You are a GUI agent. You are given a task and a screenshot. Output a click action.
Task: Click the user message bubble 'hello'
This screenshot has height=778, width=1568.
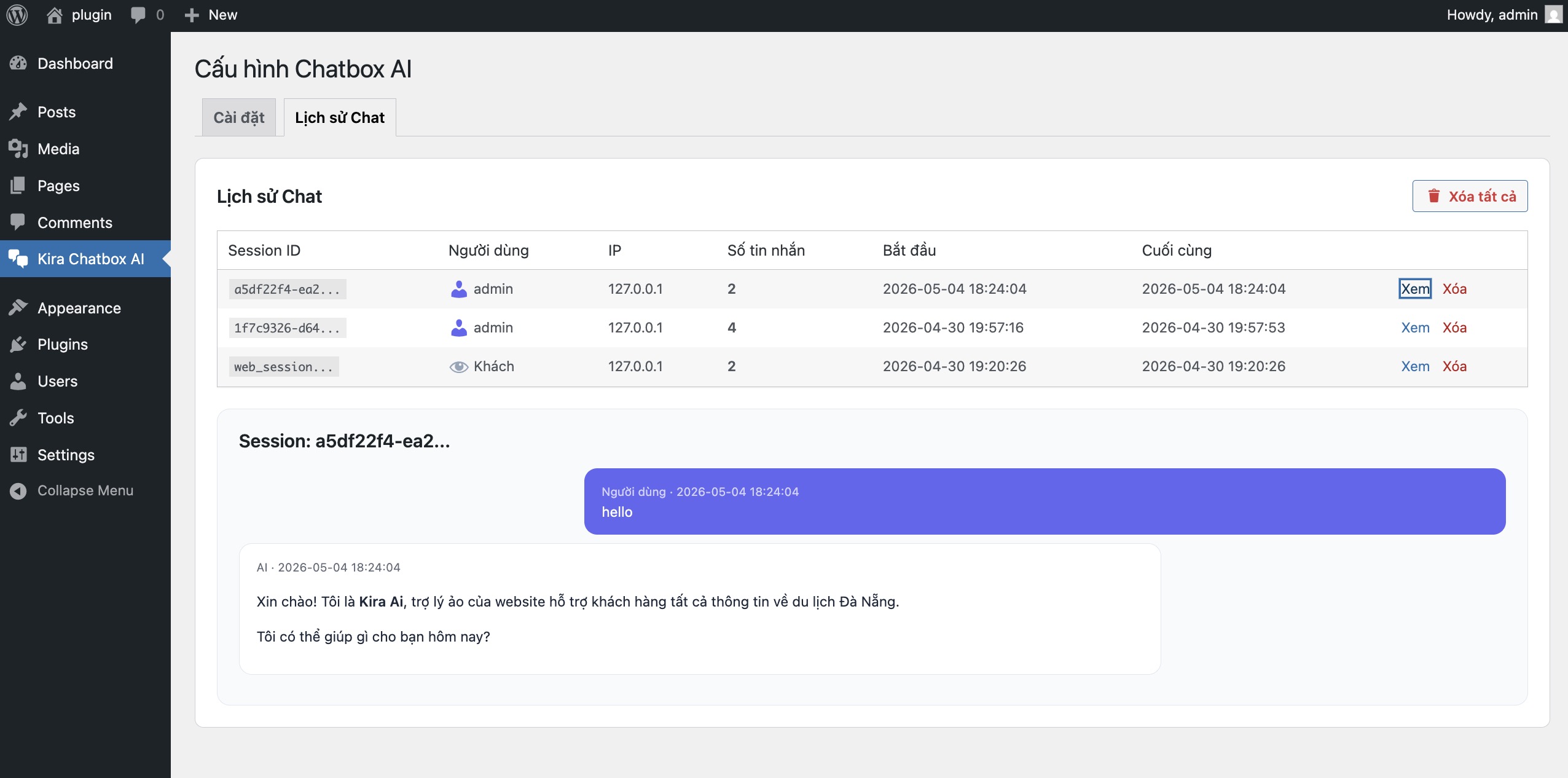1045,501
